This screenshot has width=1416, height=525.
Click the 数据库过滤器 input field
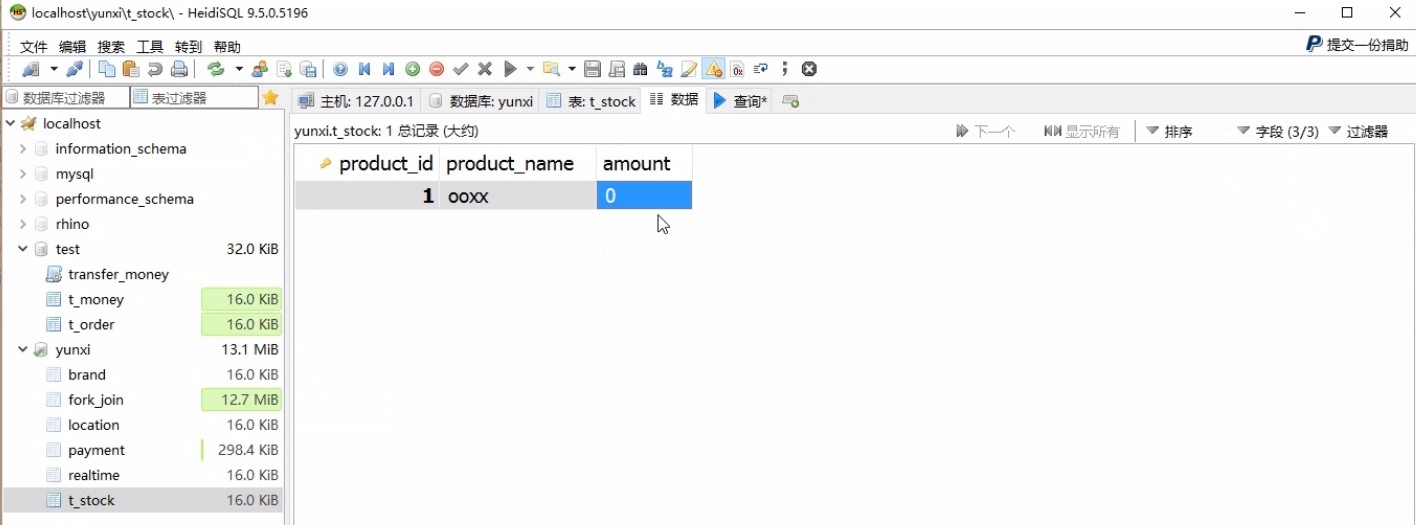pyautogui.click(x=66, y=98)
